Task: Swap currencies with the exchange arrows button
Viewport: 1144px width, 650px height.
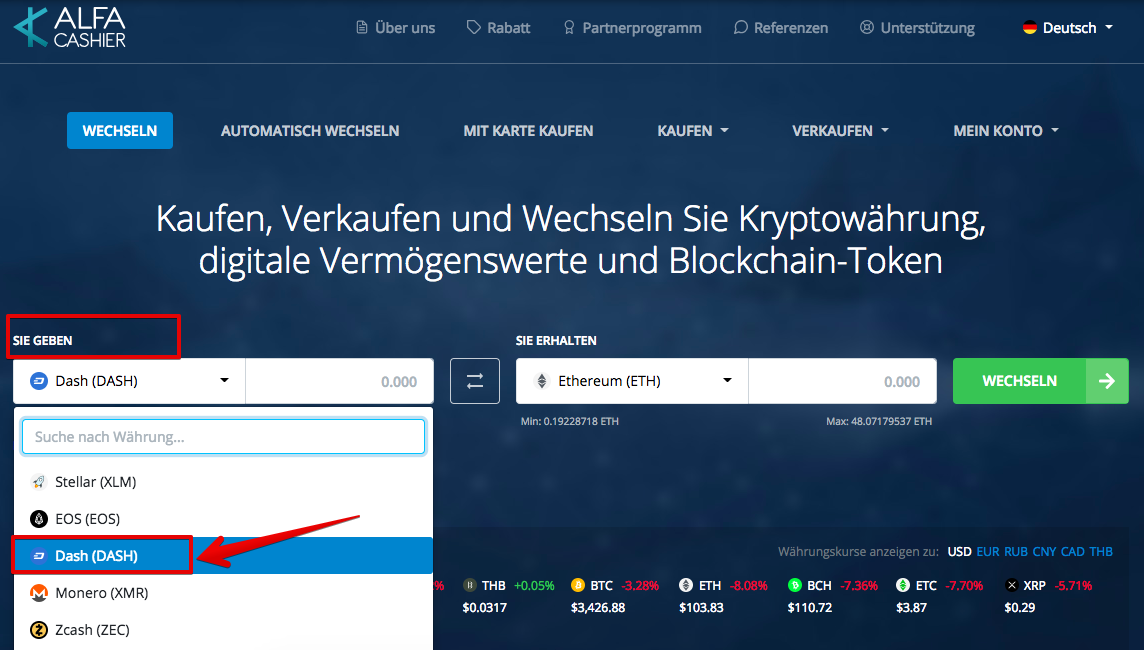Action: 475,381
